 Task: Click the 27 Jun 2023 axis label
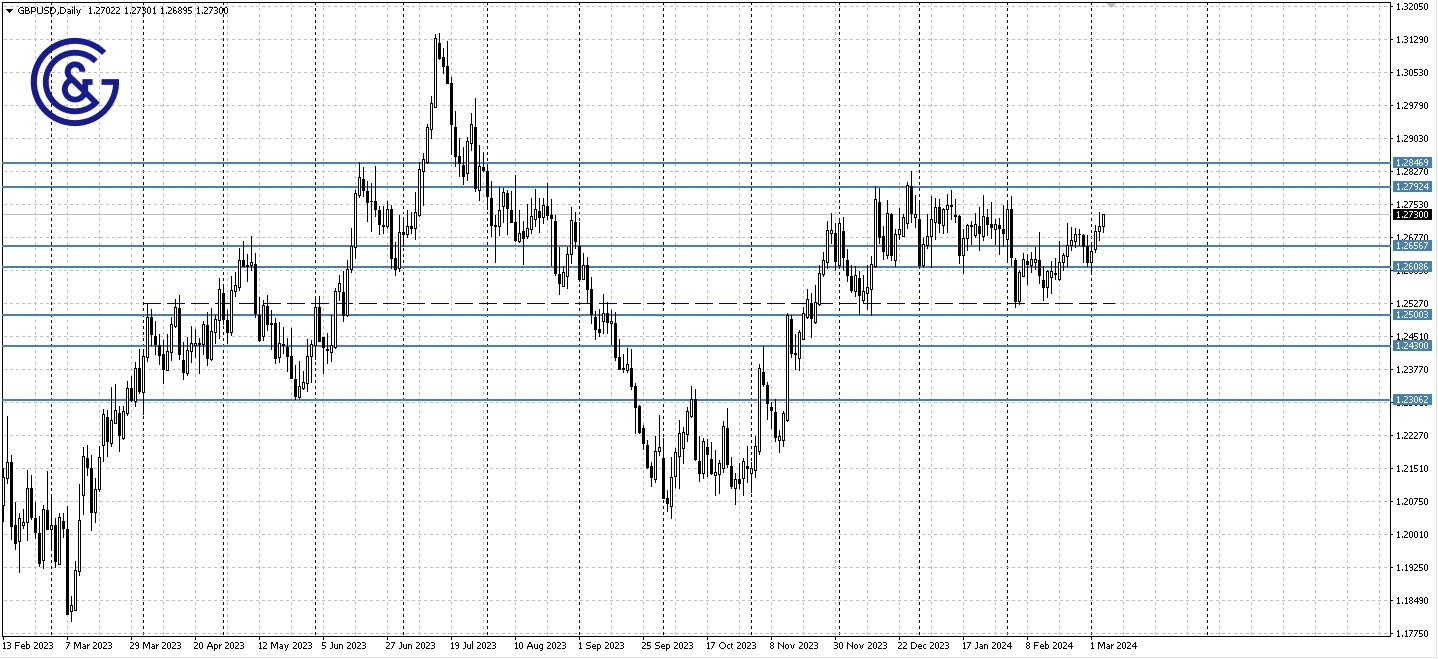tap(409, 646)
